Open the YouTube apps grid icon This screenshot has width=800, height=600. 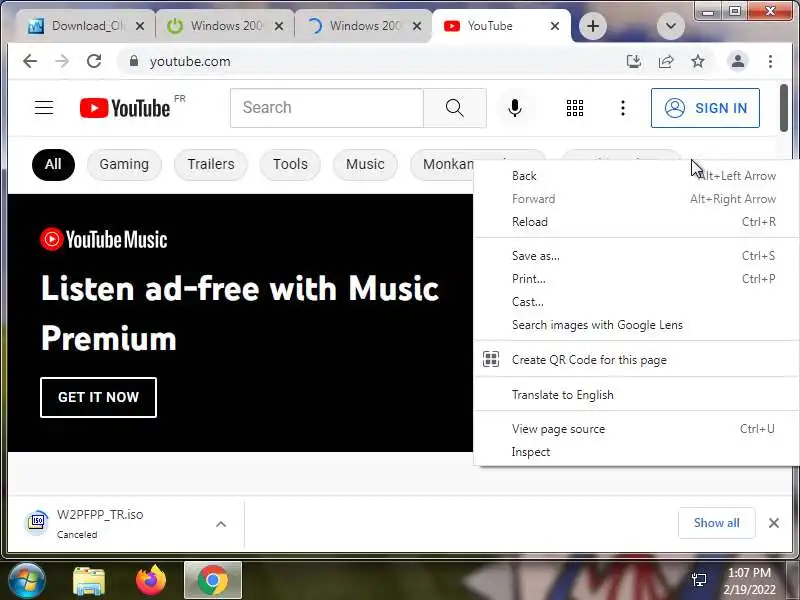[x=575, y=108]
